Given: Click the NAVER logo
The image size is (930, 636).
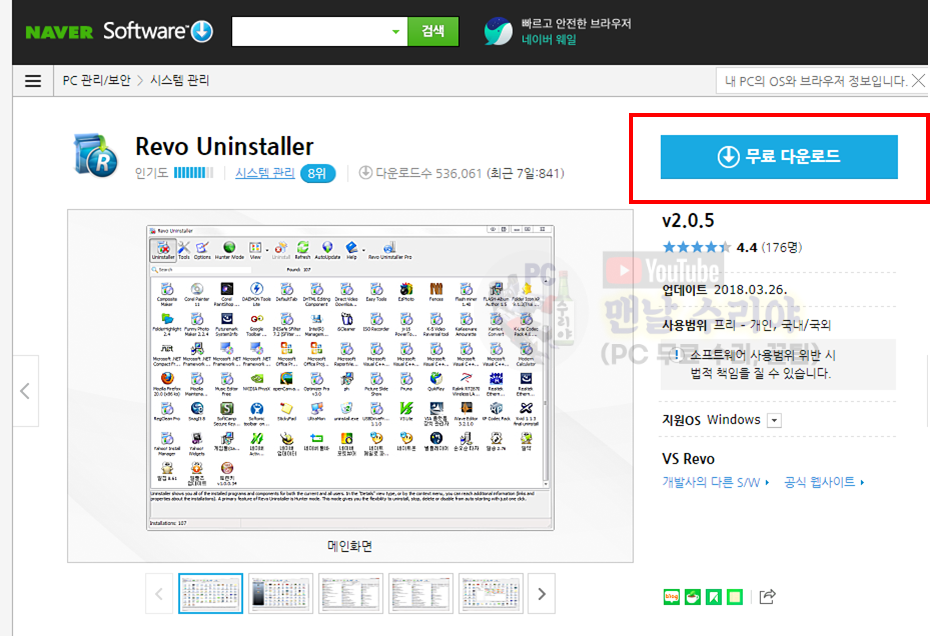Looking at the screenshot, I should tap(59, 31).
